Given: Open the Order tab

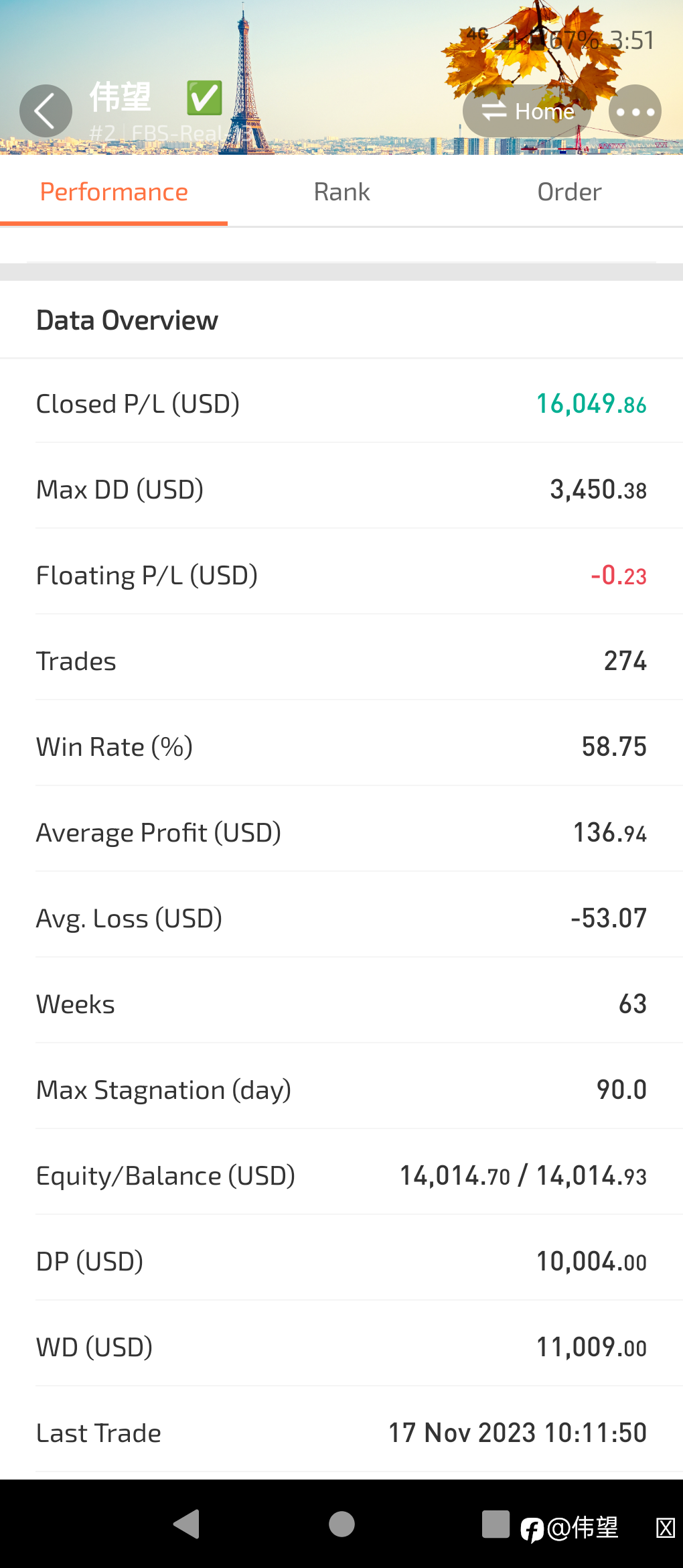Looking at the screenshot, I should [569, 192].
